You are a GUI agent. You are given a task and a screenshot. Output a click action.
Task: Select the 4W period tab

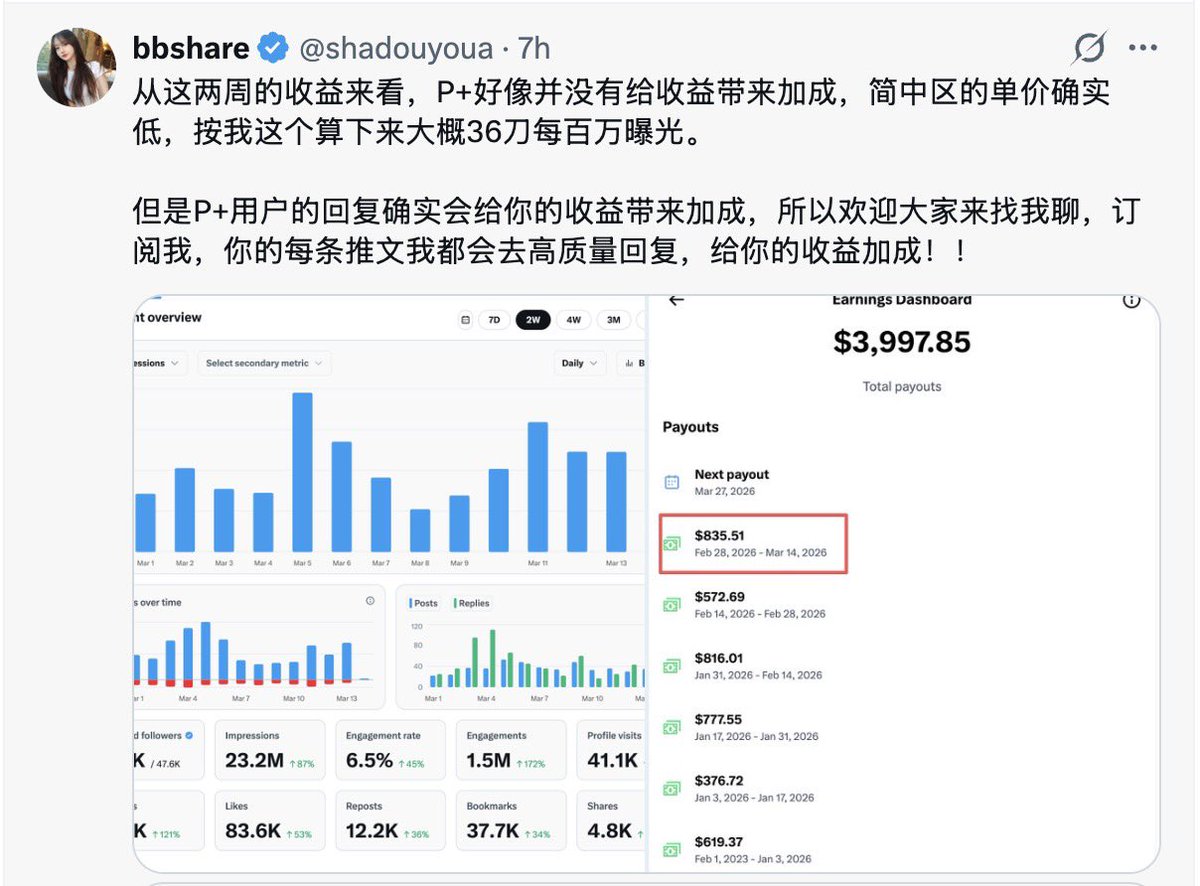[572, 320]
